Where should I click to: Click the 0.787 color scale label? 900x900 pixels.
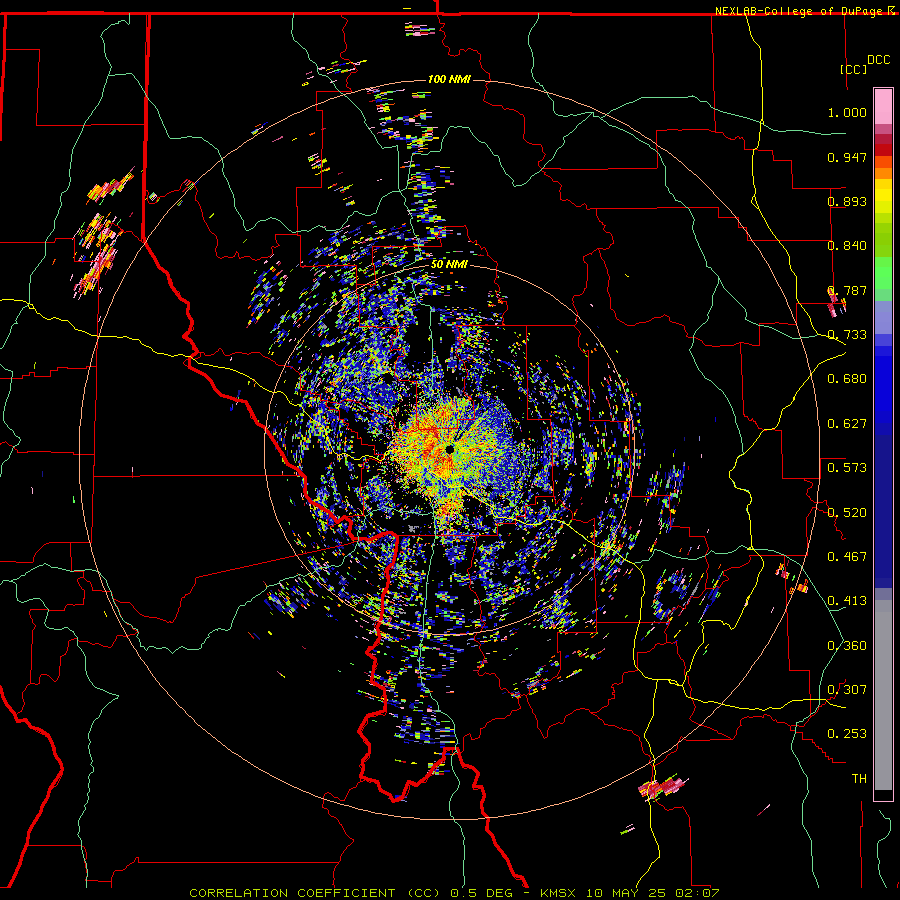[847, 290]
